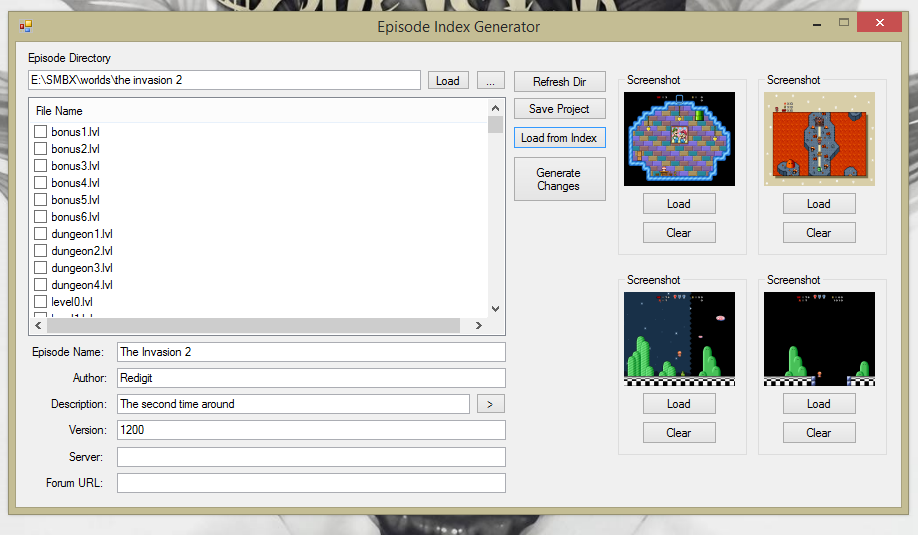Click the file list scroll left arrow
Screen dimensions: 918x535
click(38, 325)
